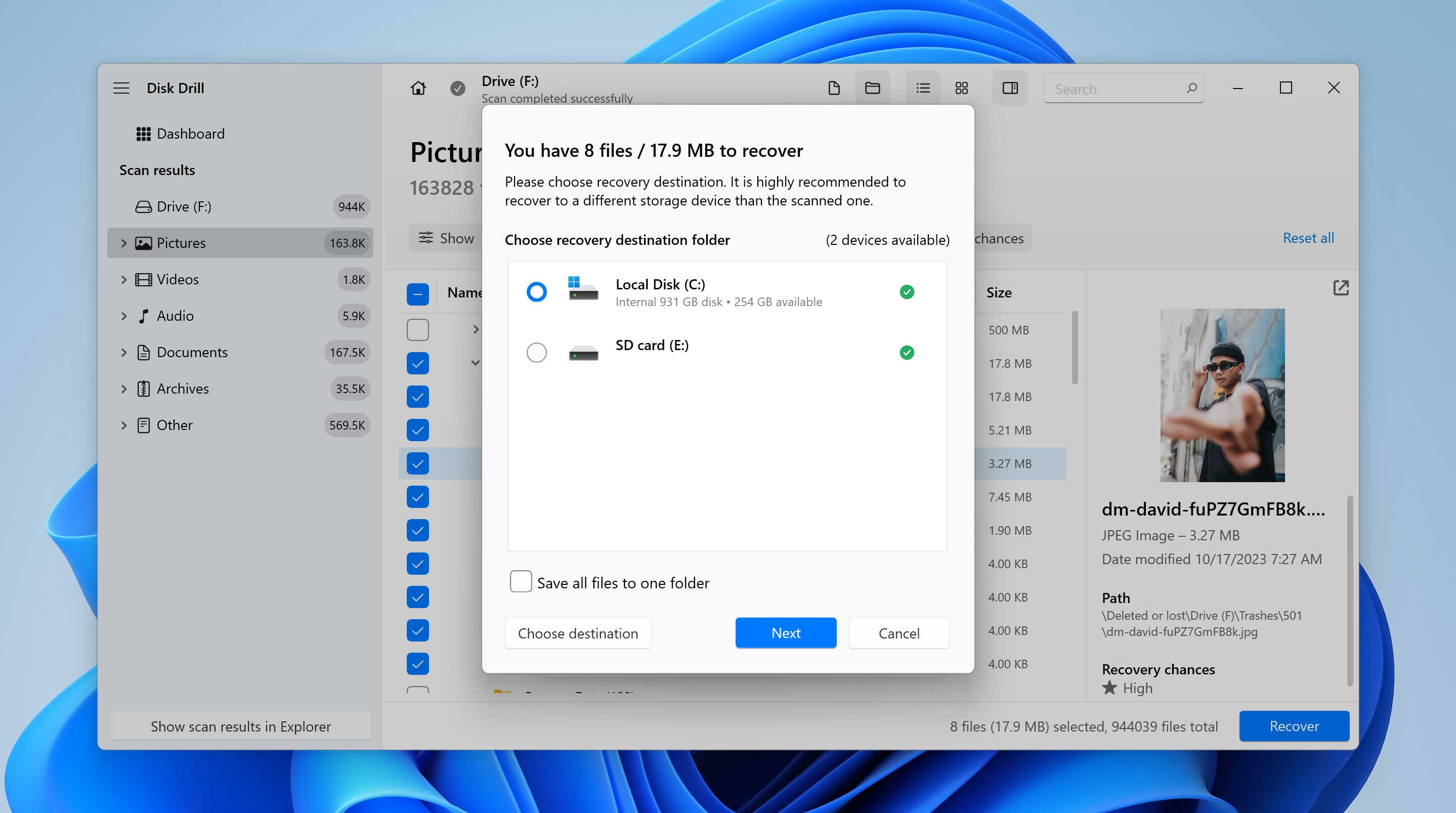This screenshot has width=1456, height=813.
Task: Click the Drive (F:) disk icon
Action: click(143, 207)
